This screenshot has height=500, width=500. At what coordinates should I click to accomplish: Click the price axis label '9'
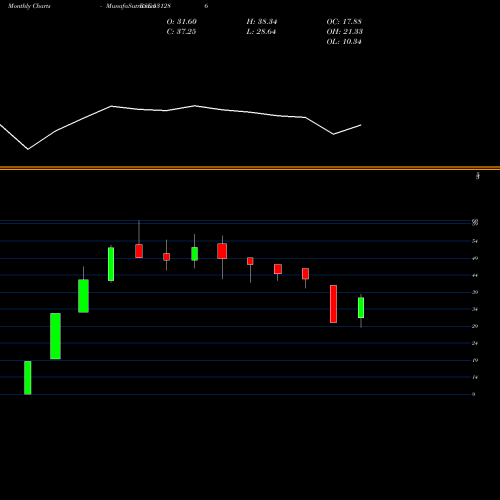click(474, 394)
